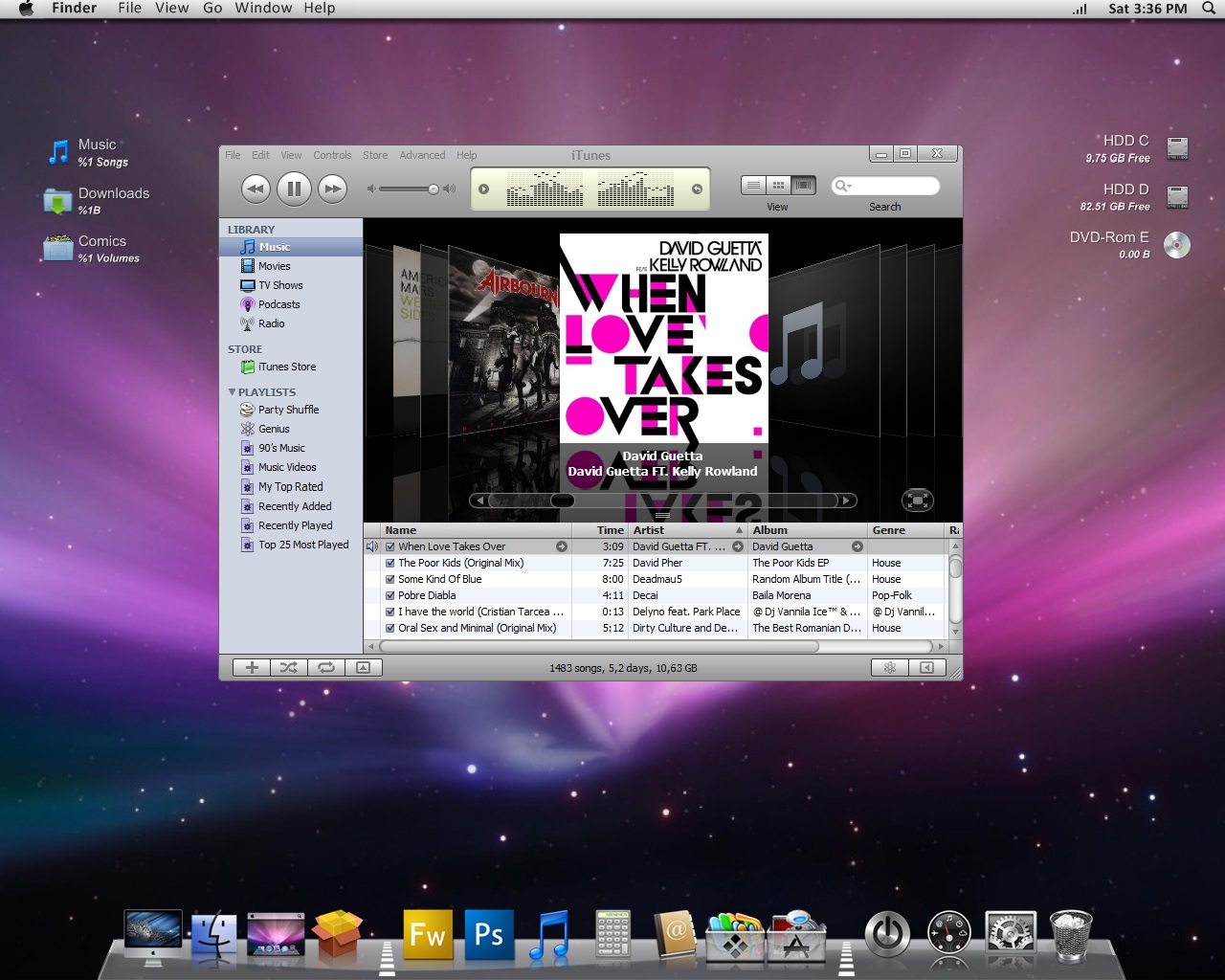Click the low-volume speaker icon

click(x=371, y=189)
